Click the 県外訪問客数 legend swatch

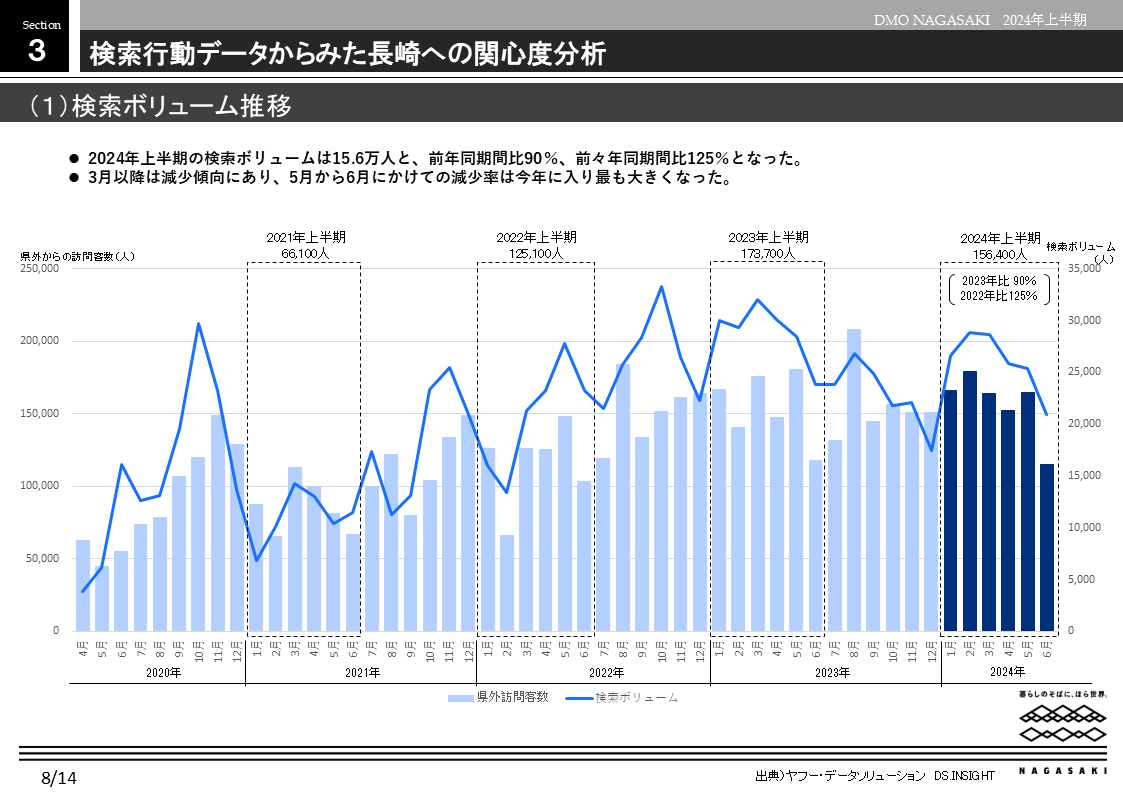(461, 698)
